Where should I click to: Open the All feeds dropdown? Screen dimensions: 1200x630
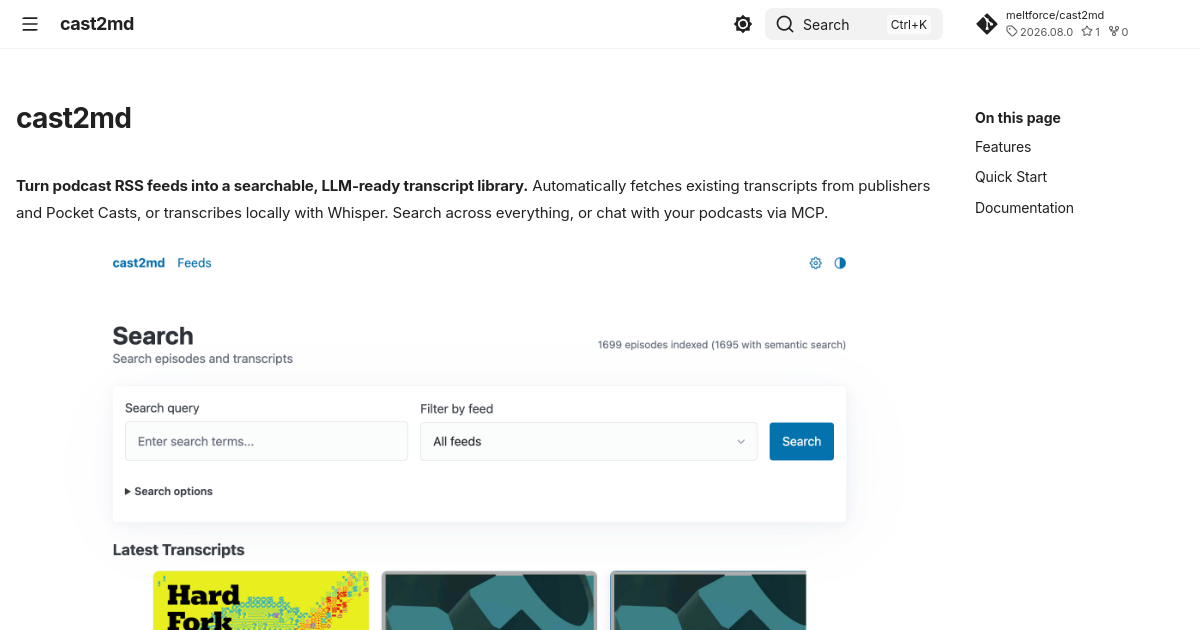coord(588,441)
